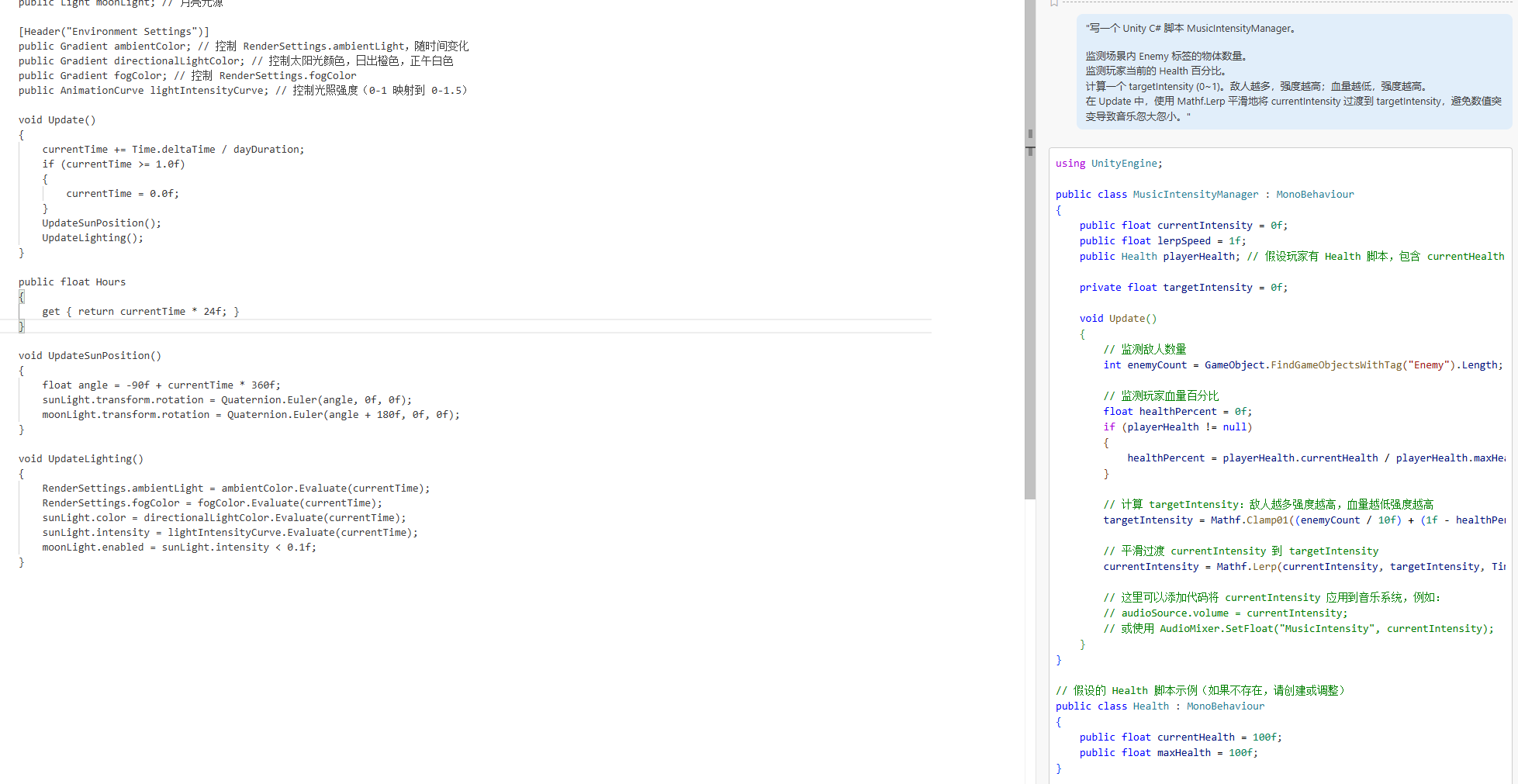The height and width of the screenshot is (784, 1518).
Task: Click the 'public float lerpSpeed' line
Action: 1162,241
